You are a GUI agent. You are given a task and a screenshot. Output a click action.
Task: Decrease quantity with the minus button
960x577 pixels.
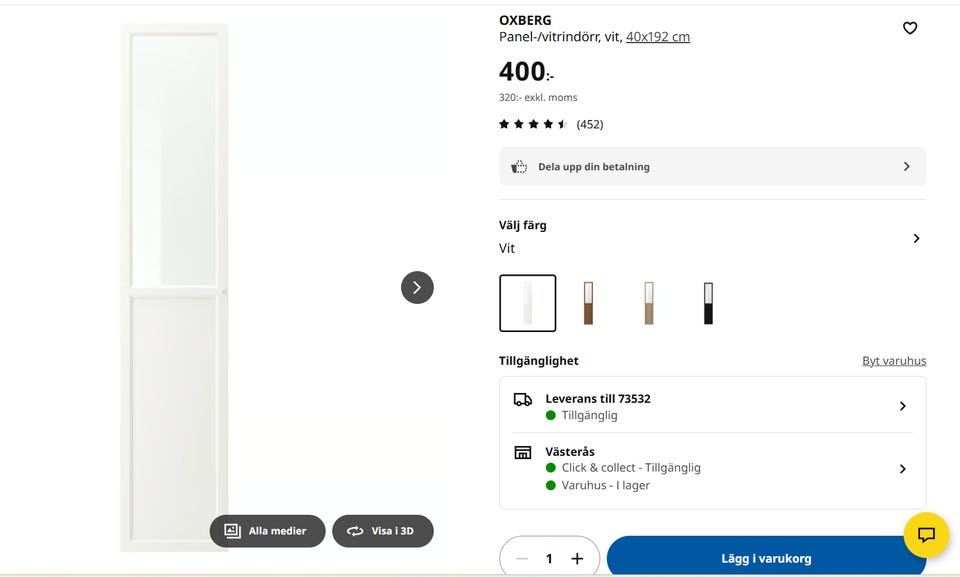(x=522, y=559)
